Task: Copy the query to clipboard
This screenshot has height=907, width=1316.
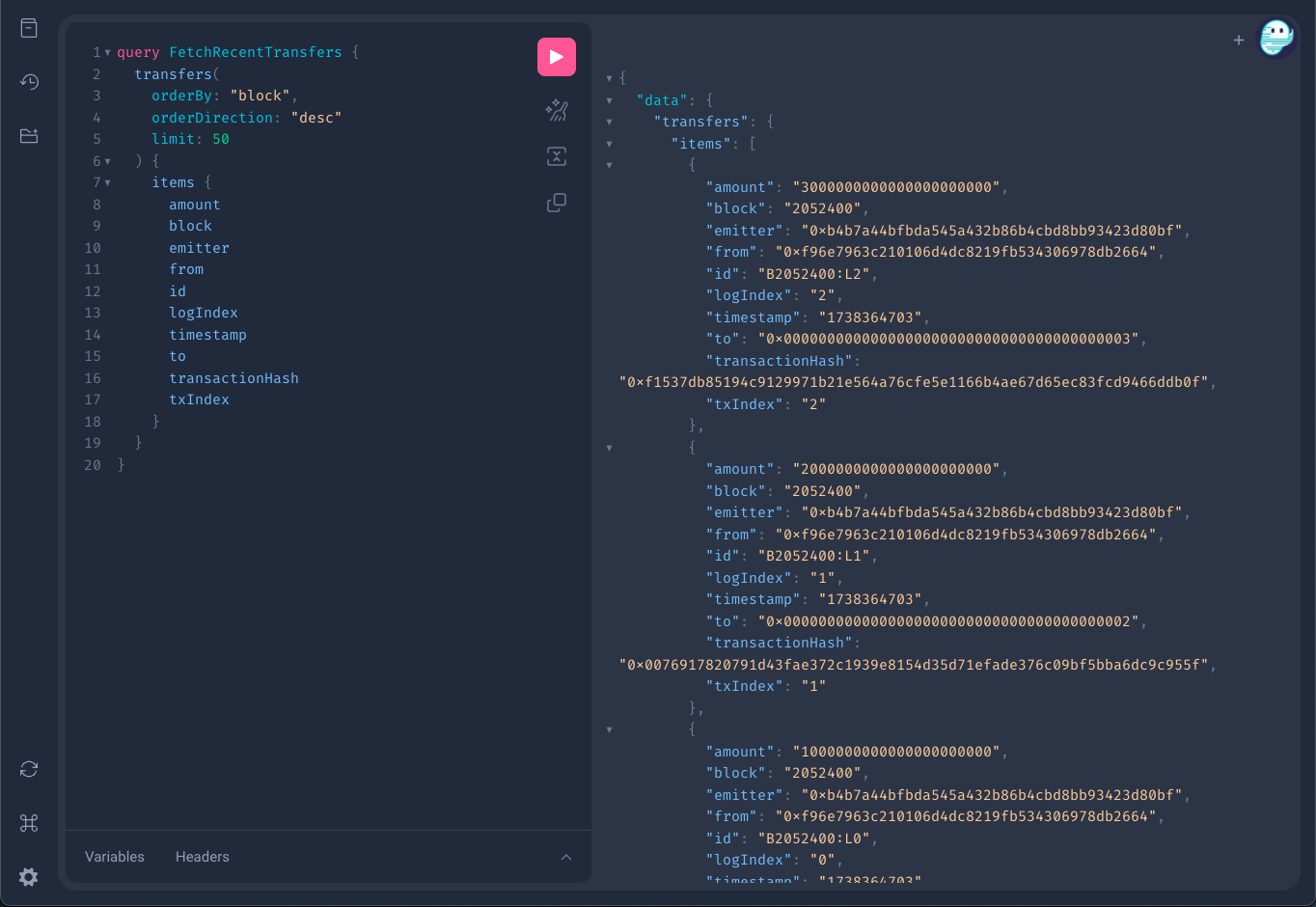Action: click(x=557, y=202)
